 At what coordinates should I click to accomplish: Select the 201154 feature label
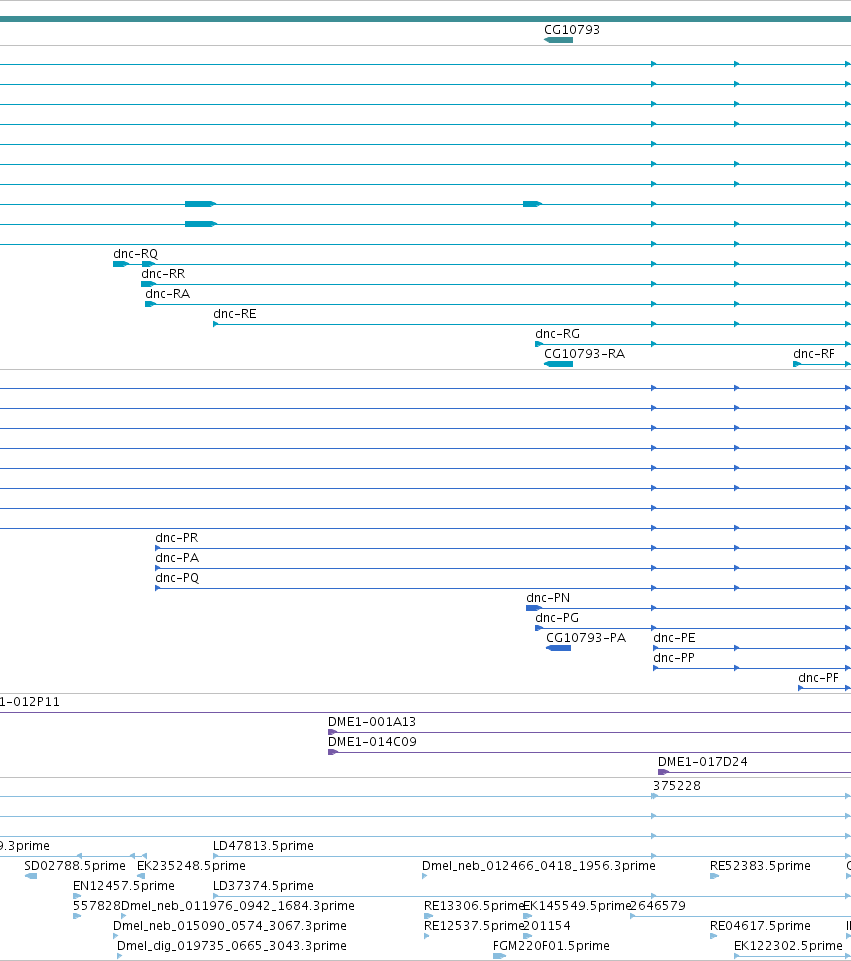pos(547,925)
